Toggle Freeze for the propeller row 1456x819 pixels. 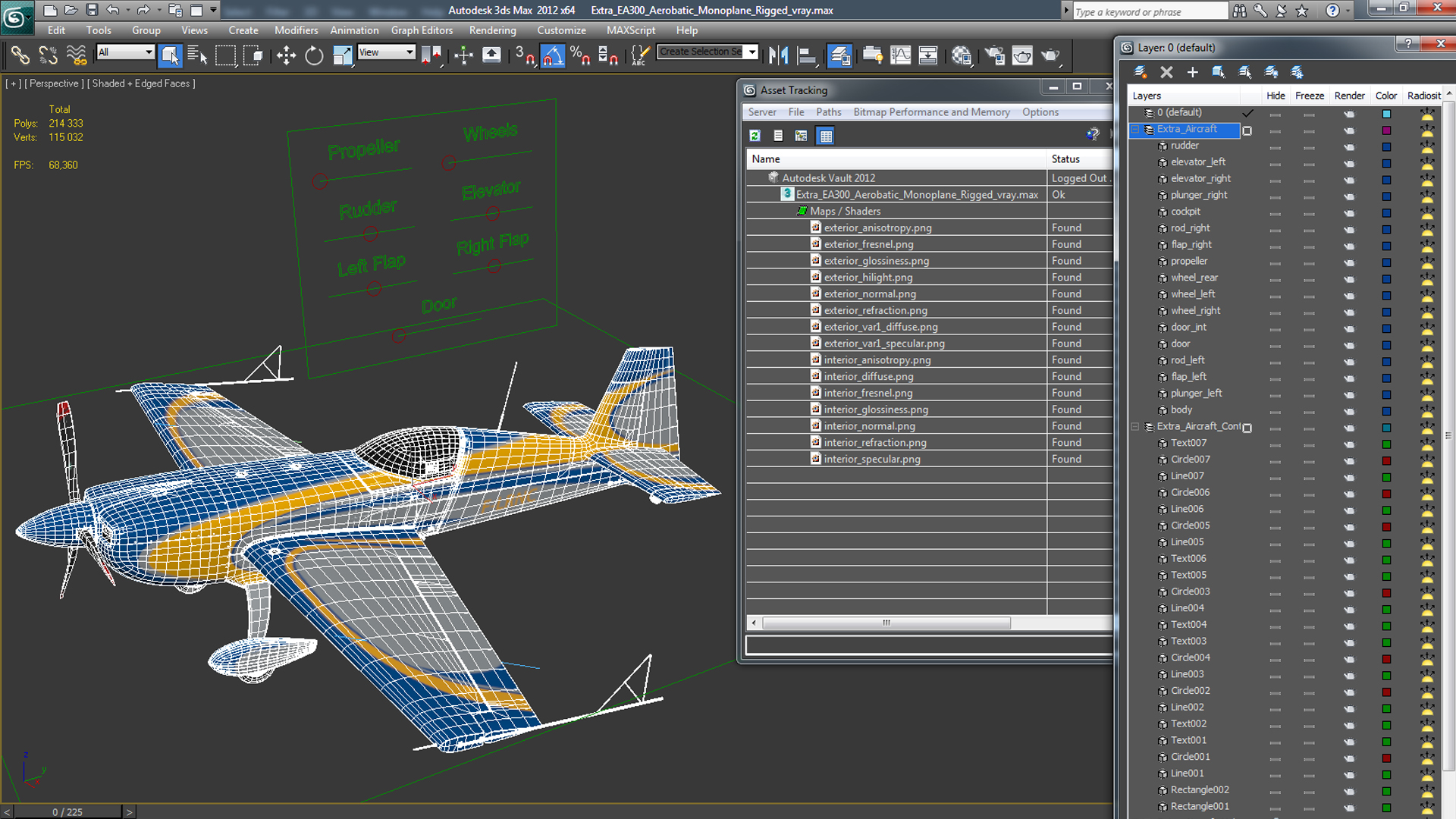[1309, 262]
